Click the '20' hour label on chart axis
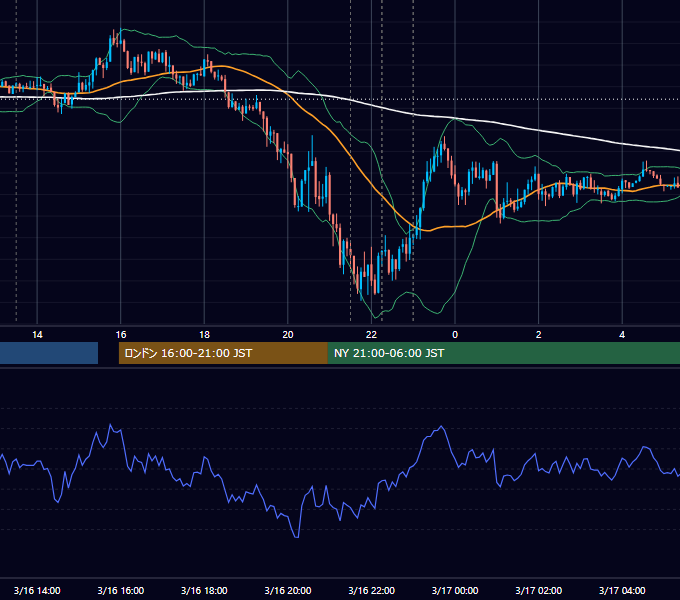 click(288, 335)
